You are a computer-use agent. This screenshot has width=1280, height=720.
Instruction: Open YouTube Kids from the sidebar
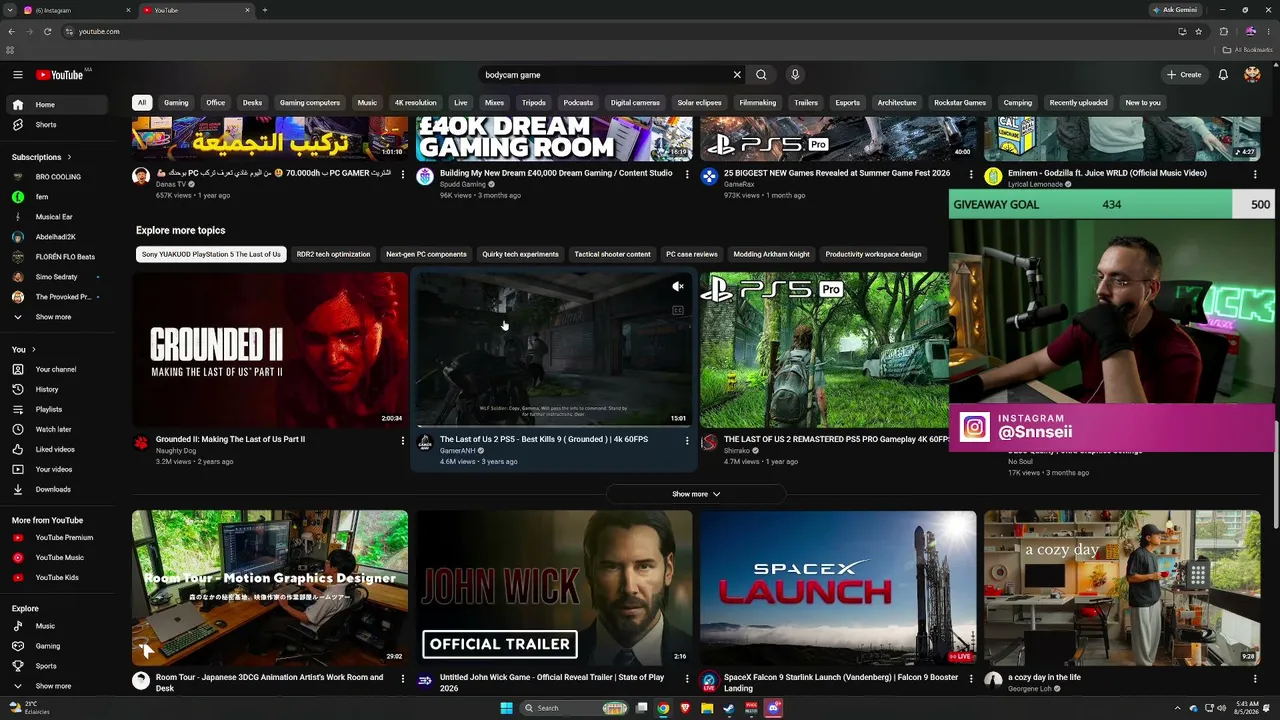[x=58, y=577]
